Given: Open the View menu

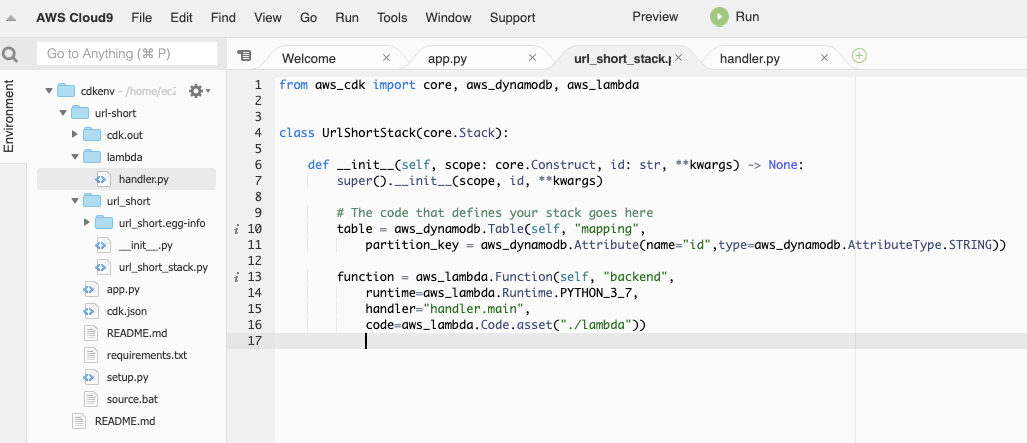Looking at the screenshot, I should pyautogui.click(x=268, y=18).
